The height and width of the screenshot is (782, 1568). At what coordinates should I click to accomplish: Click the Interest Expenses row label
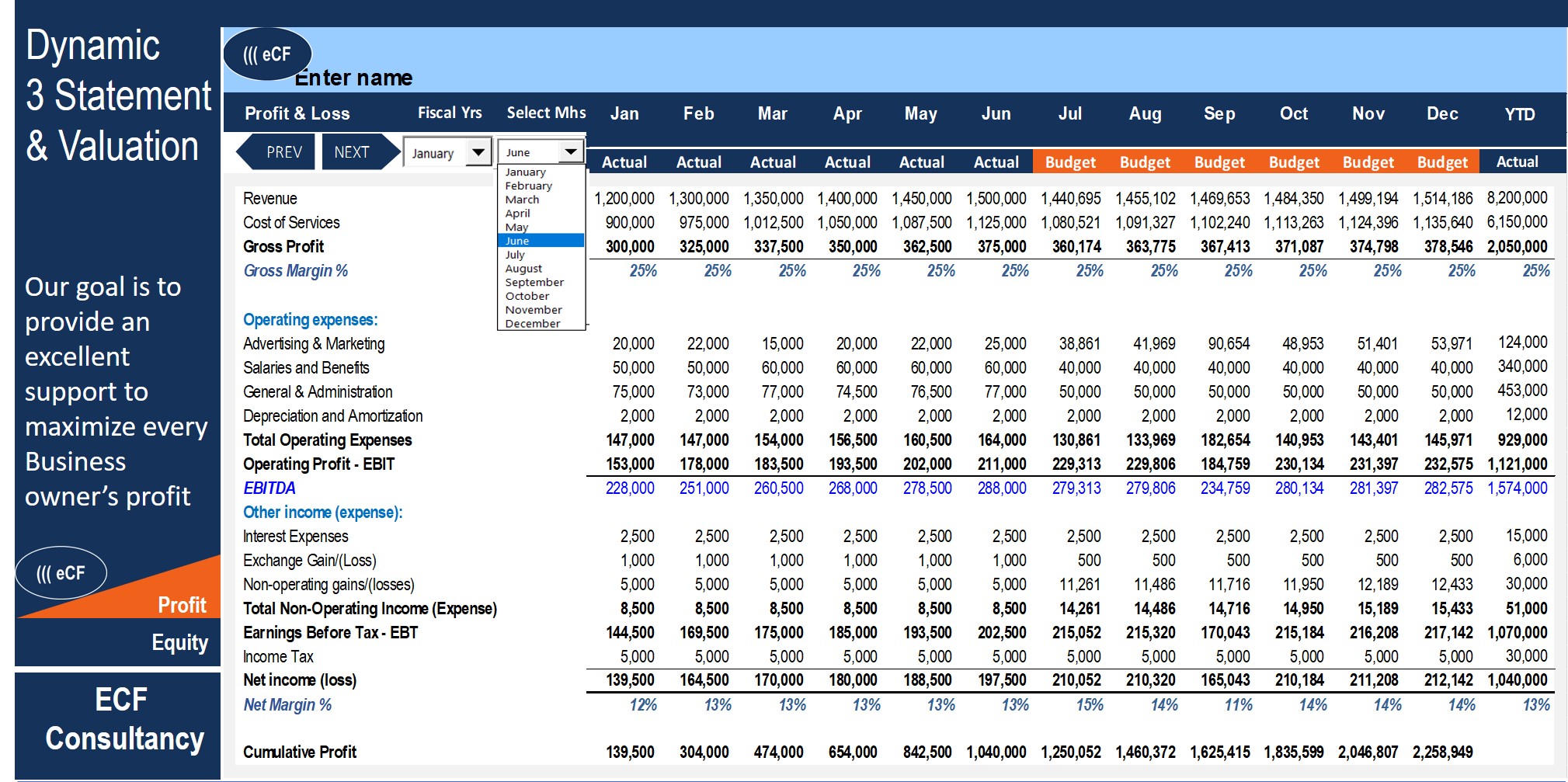pyautogui.click(x=295, y=537)
